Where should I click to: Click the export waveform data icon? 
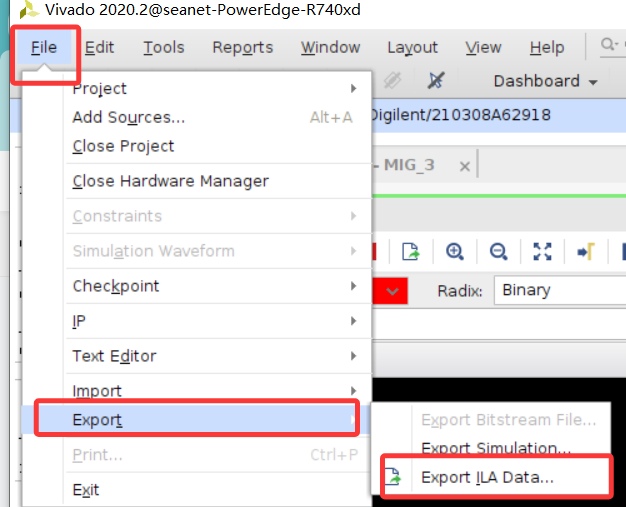410,252
